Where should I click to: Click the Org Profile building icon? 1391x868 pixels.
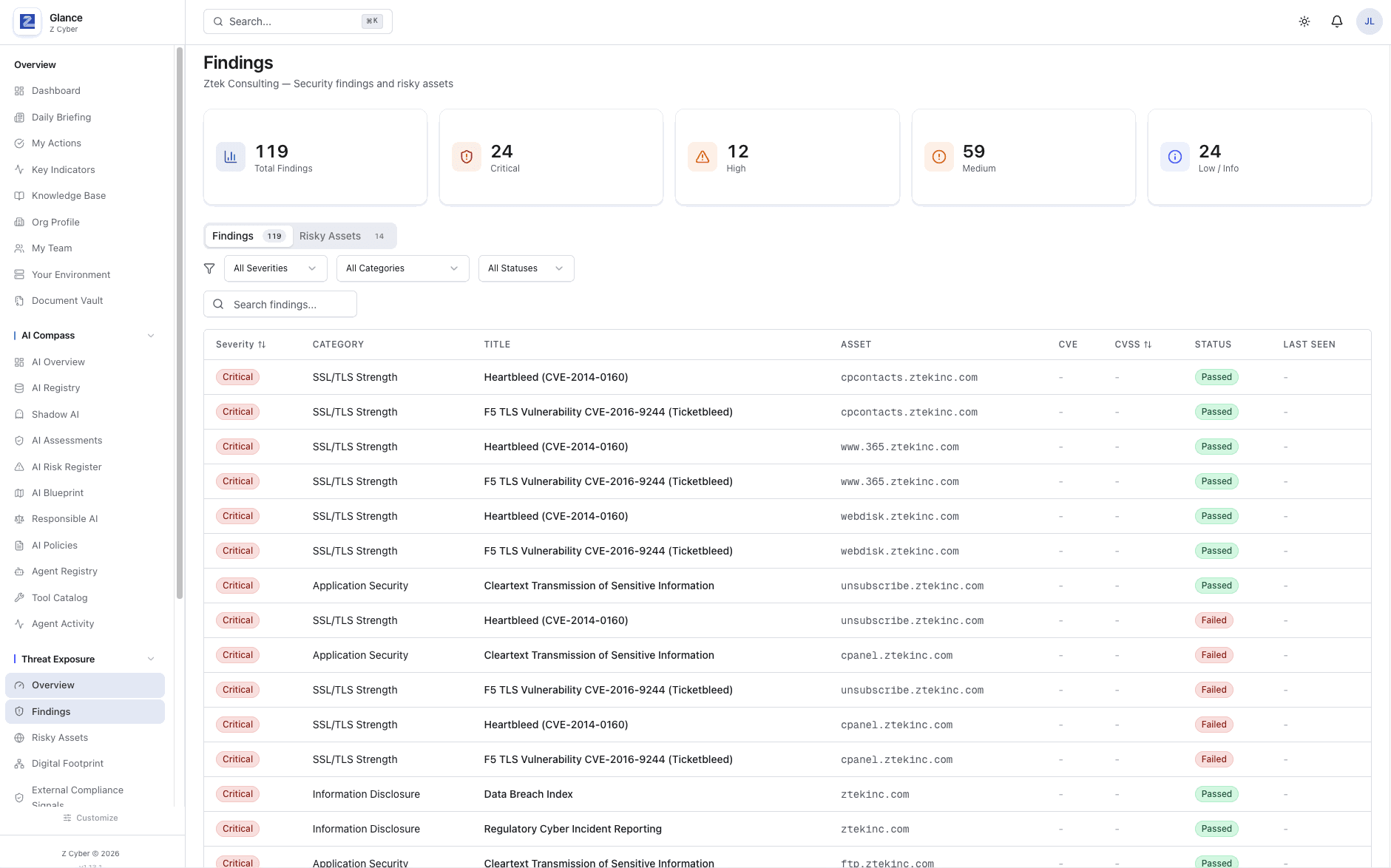[x=19, y=223]
